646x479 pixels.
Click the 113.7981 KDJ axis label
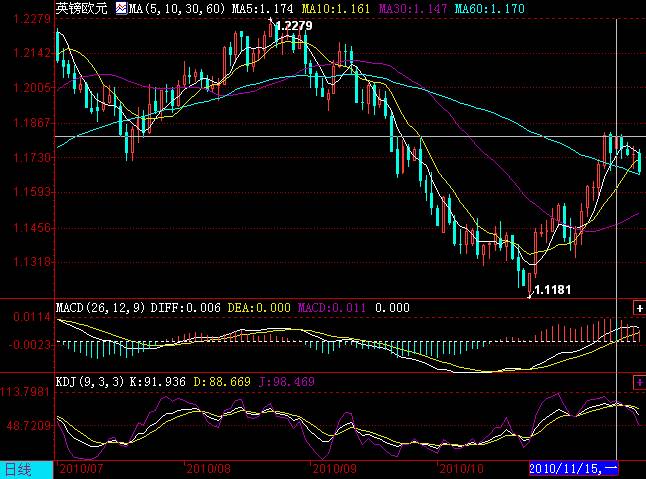pyautogui.click(x=27, y=391)
